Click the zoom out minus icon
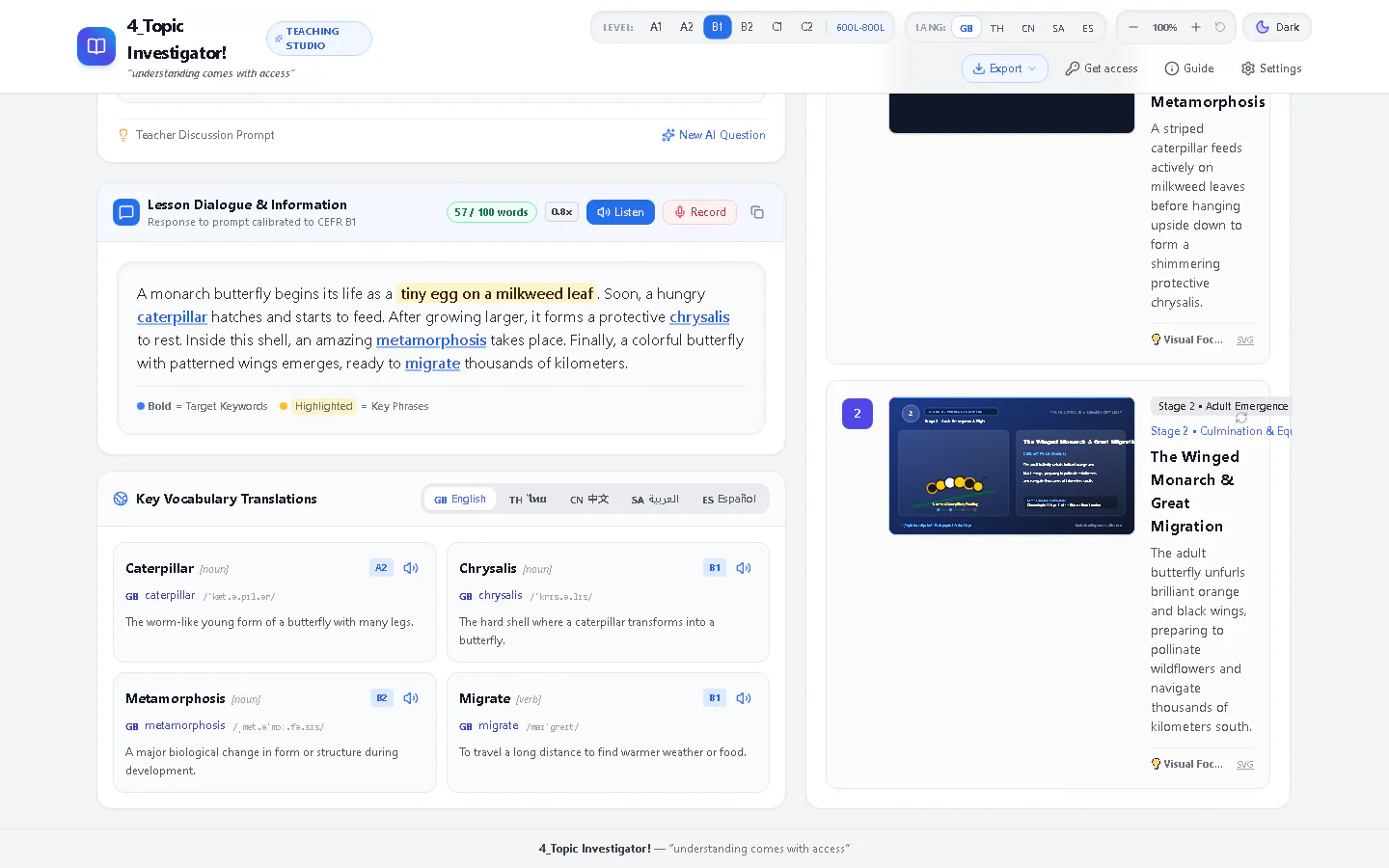 pyautogui.click(x=1133, y=27)
